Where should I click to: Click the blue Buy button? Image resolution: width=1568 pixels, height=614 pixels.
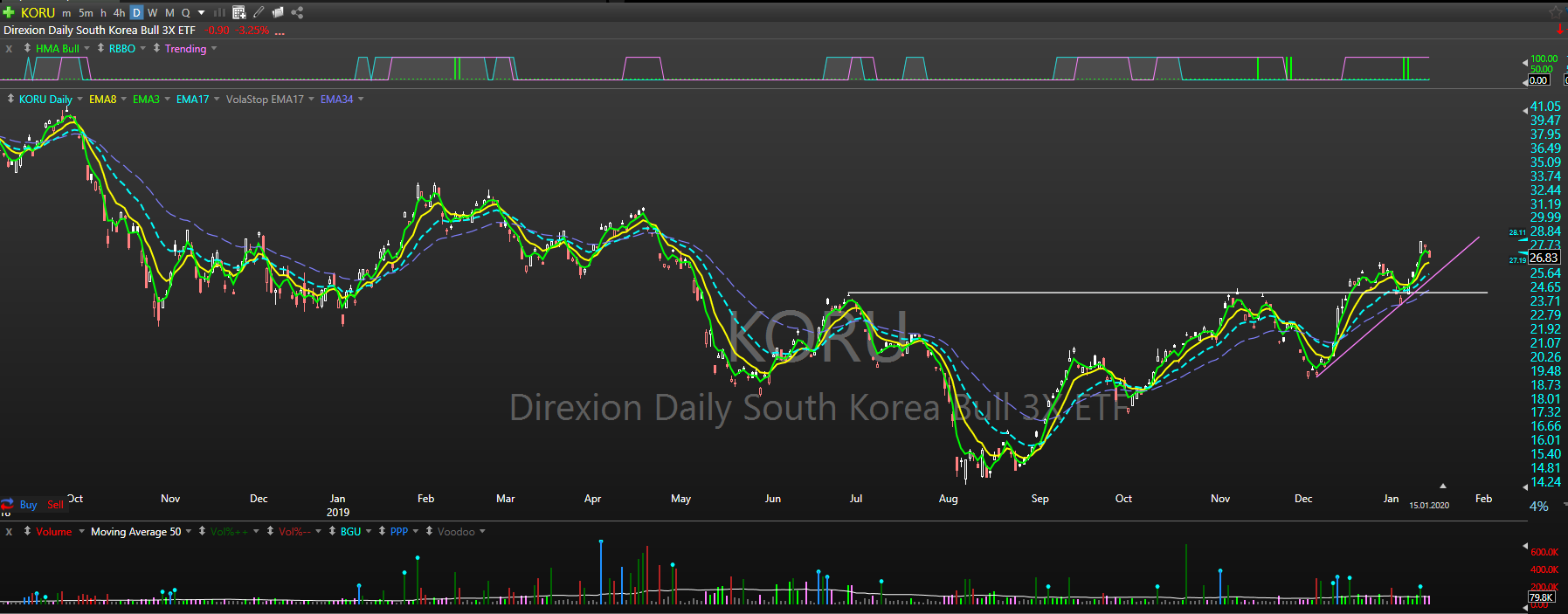pyautogui.click(x=28, y=505)
